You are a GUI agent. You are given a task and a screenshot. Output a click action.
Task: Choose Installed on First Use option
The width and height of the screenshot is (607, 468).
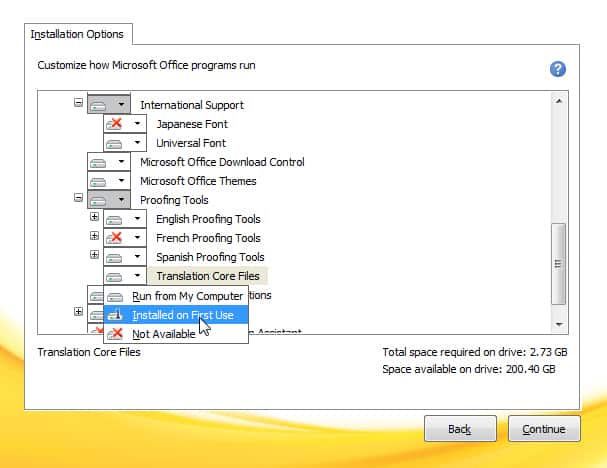coord(176,315)
